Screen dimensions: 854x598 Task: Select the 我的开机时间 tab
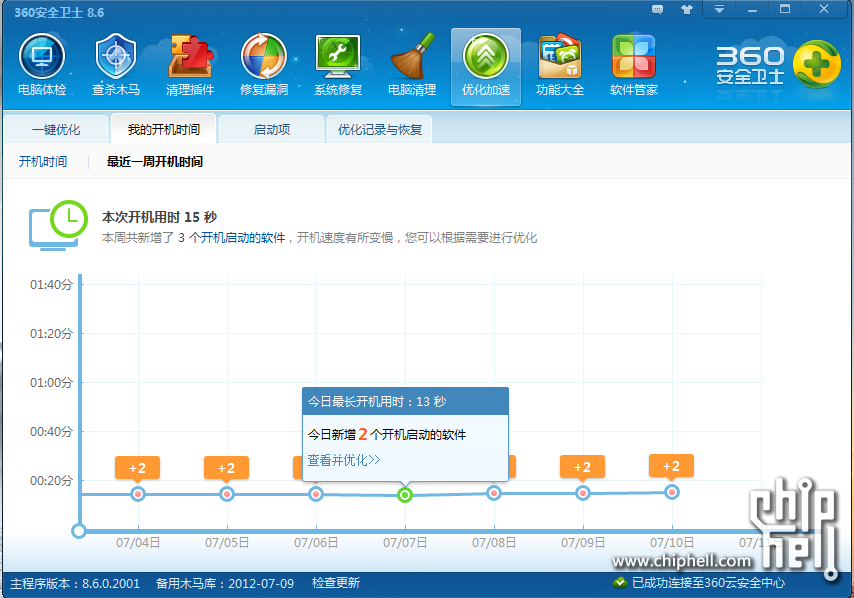pyautogui.click(x=163, y=129)
